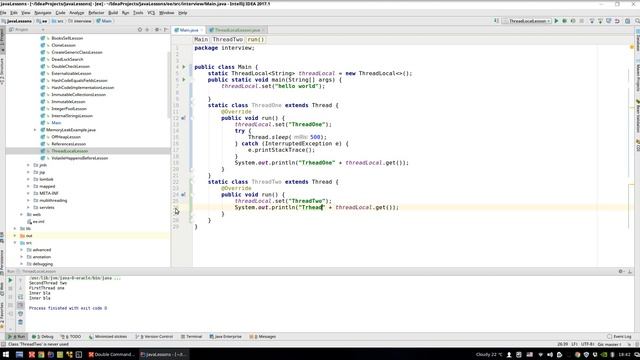Click the stop process icon in the top toolbar
This screenshot has width=640, height=360.
582,21
